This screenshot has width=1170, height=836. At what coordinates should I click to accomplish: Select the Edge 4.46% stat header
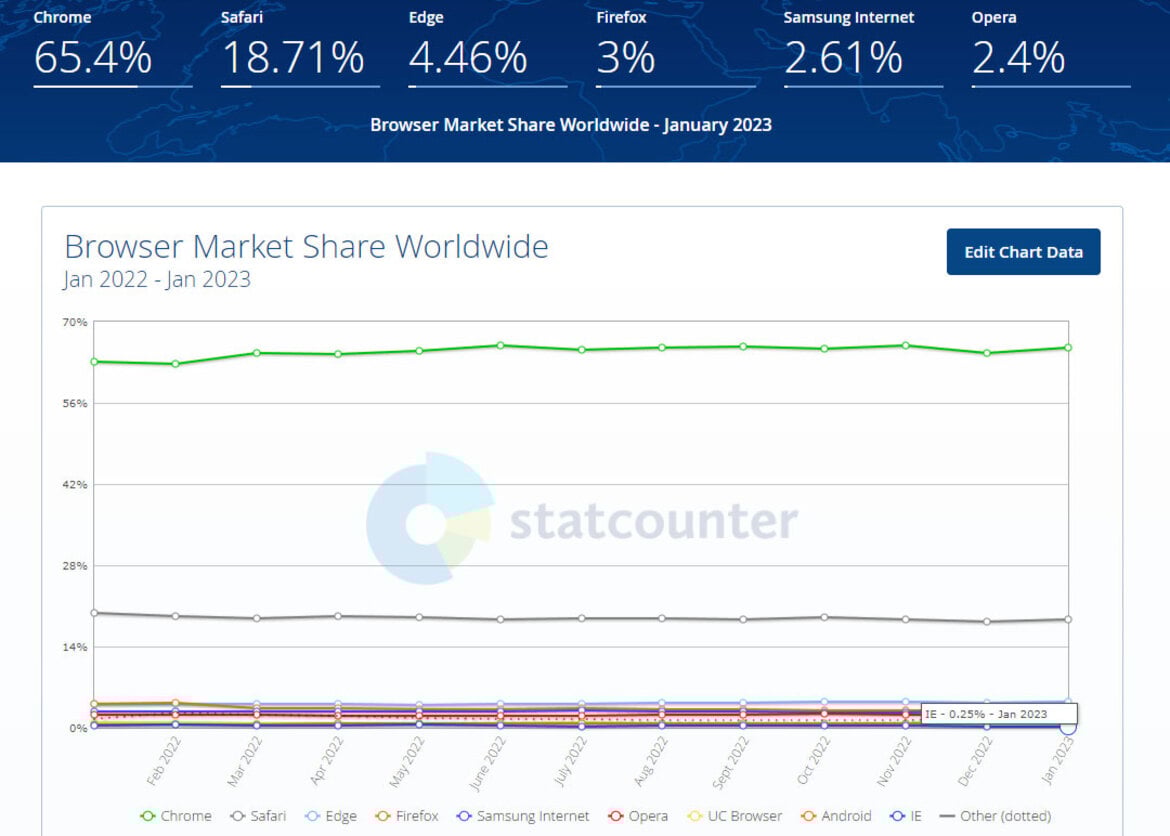[x=487, y=48]
